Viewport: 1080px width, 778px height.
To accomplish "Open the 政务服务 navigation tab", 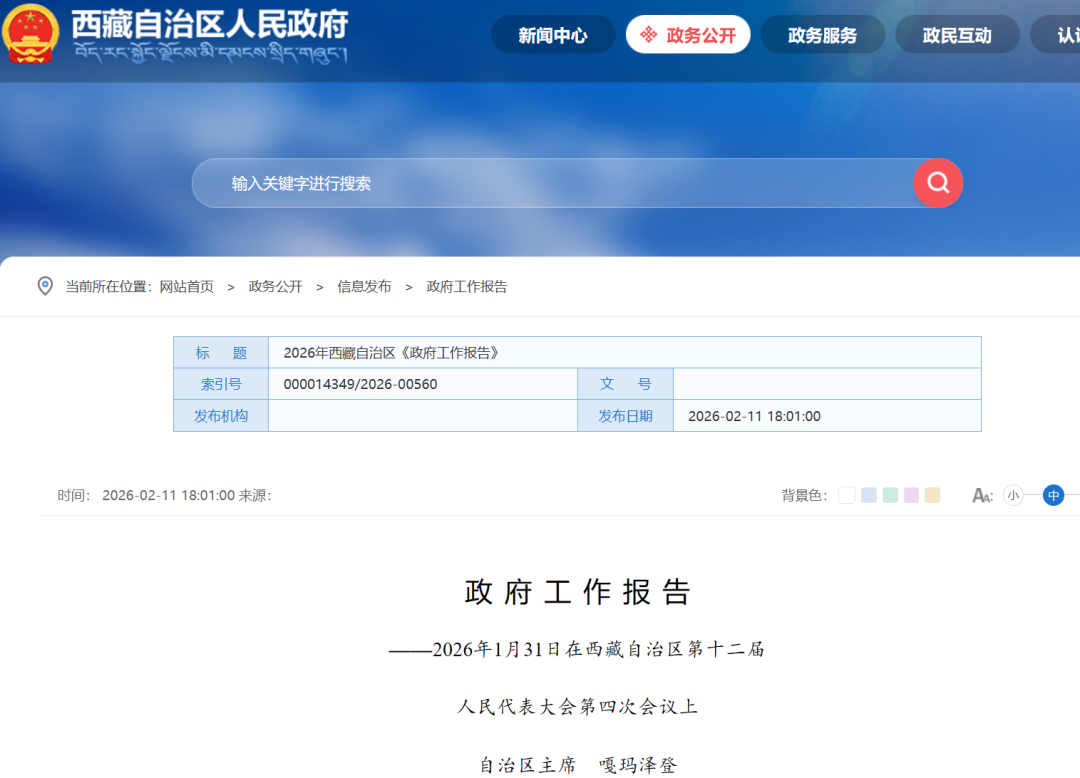I will tap(822, 35).
